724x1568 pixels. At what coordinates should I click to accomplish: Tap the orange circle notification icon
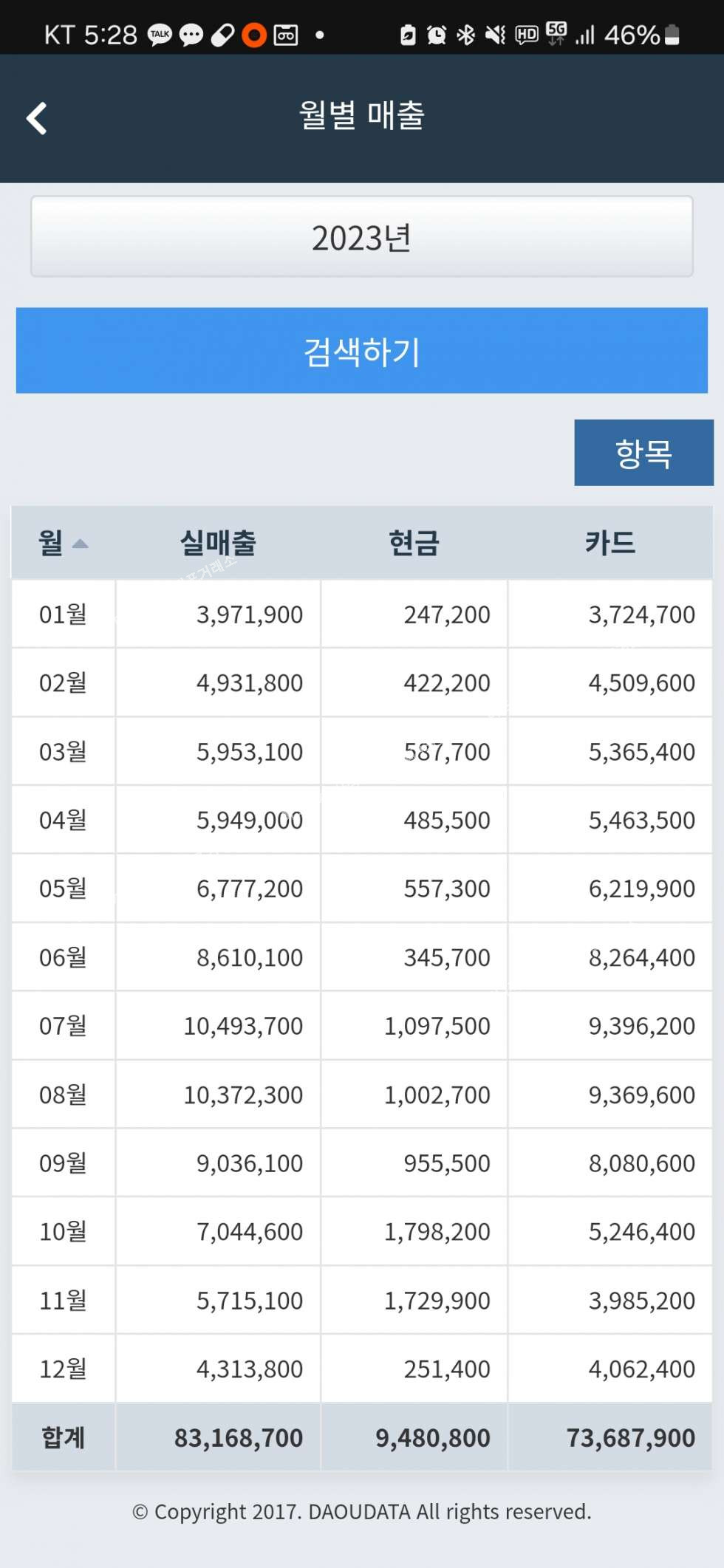[x=254, y=35]
